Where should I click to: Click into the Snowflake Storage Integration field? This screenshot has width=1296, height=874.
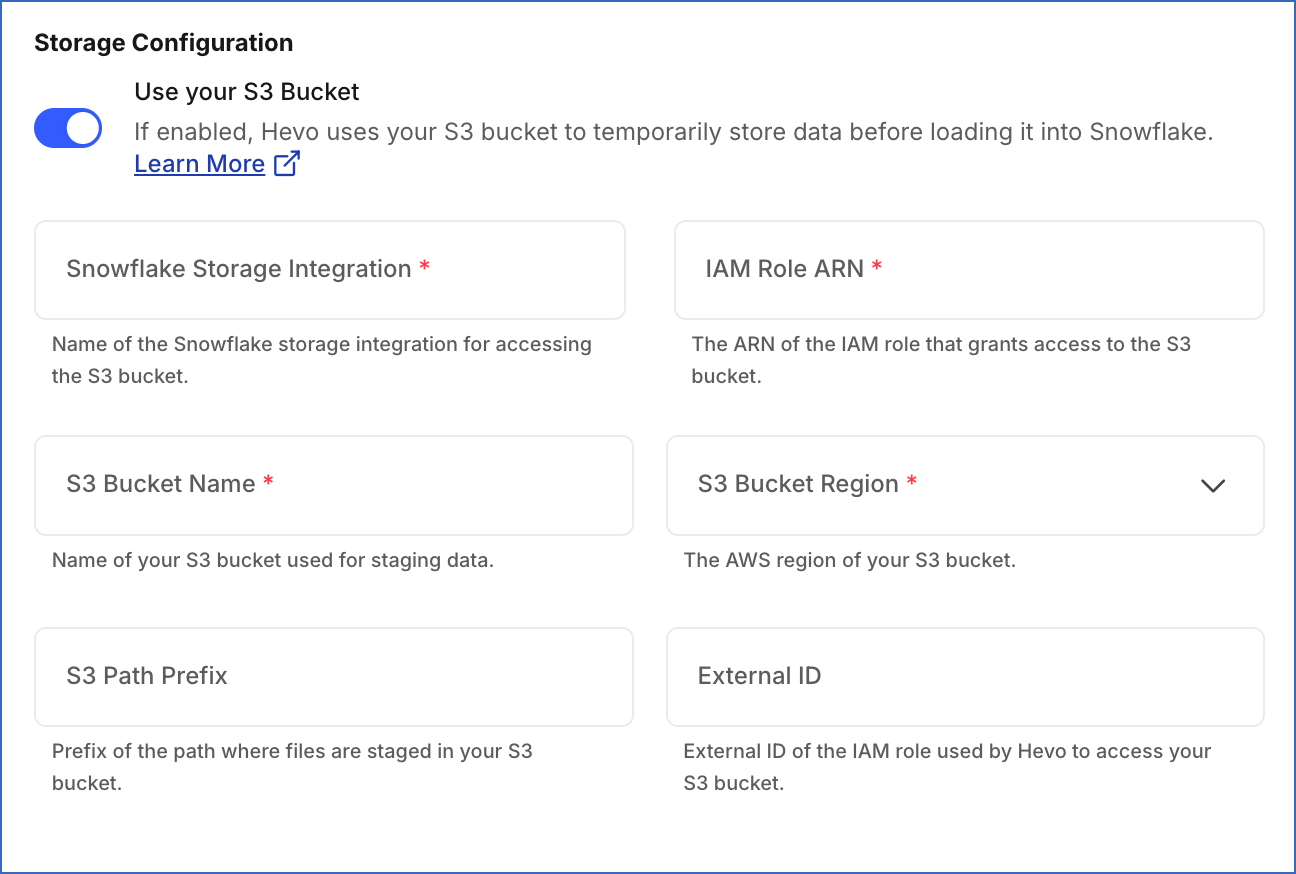click(x=330, y=269)
